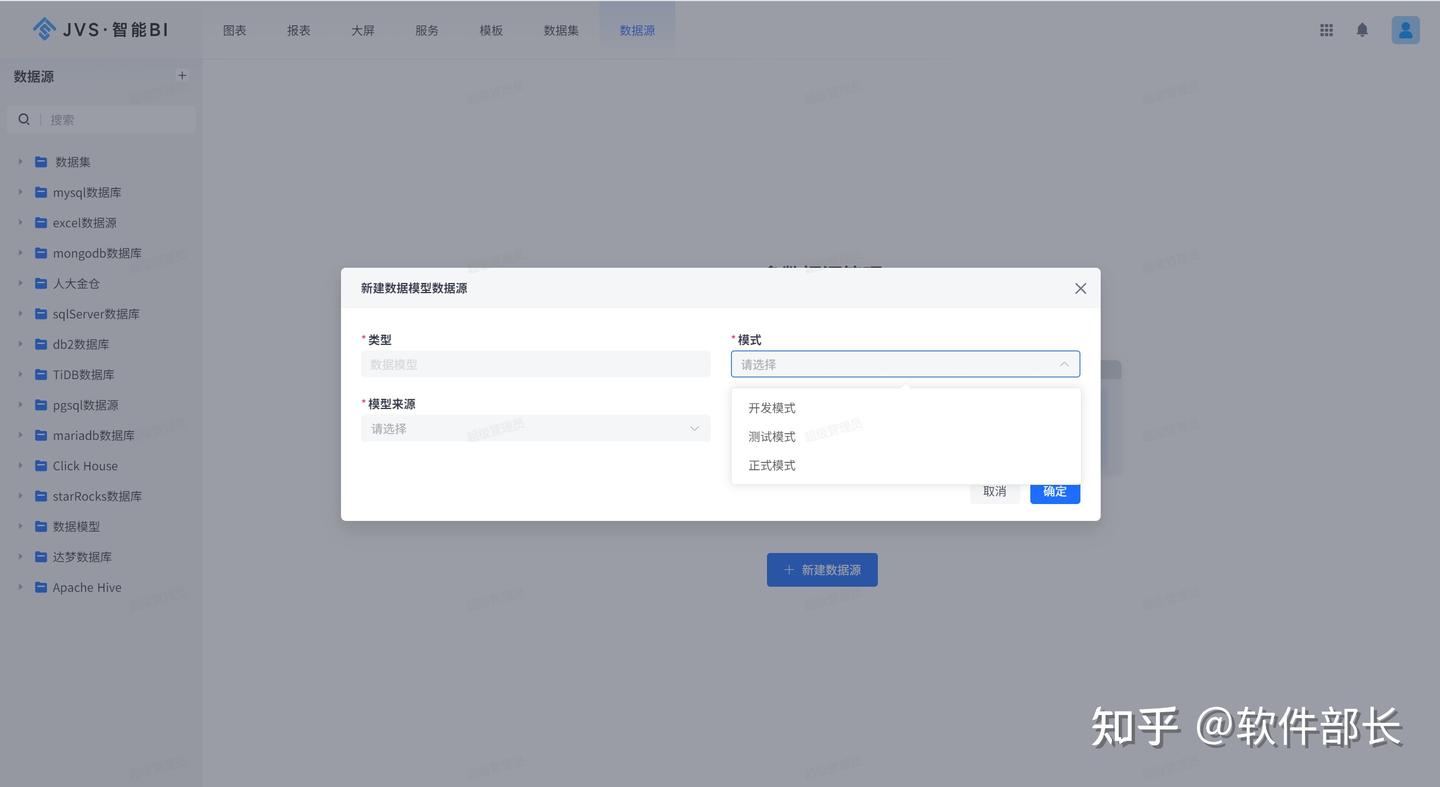The height and width of the screenshot is (787, 1440).
Task: Click the 取消 cancel button
Action: 994,491
